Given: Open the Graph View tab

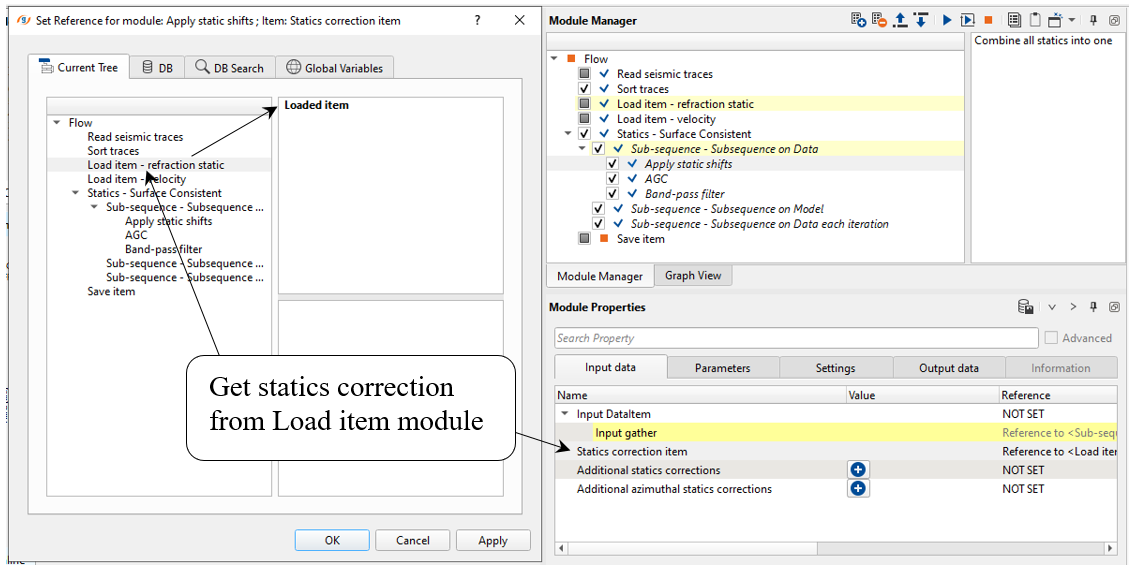Looking at the screenshot, I should pyautogui.click(x=693, y=276).
